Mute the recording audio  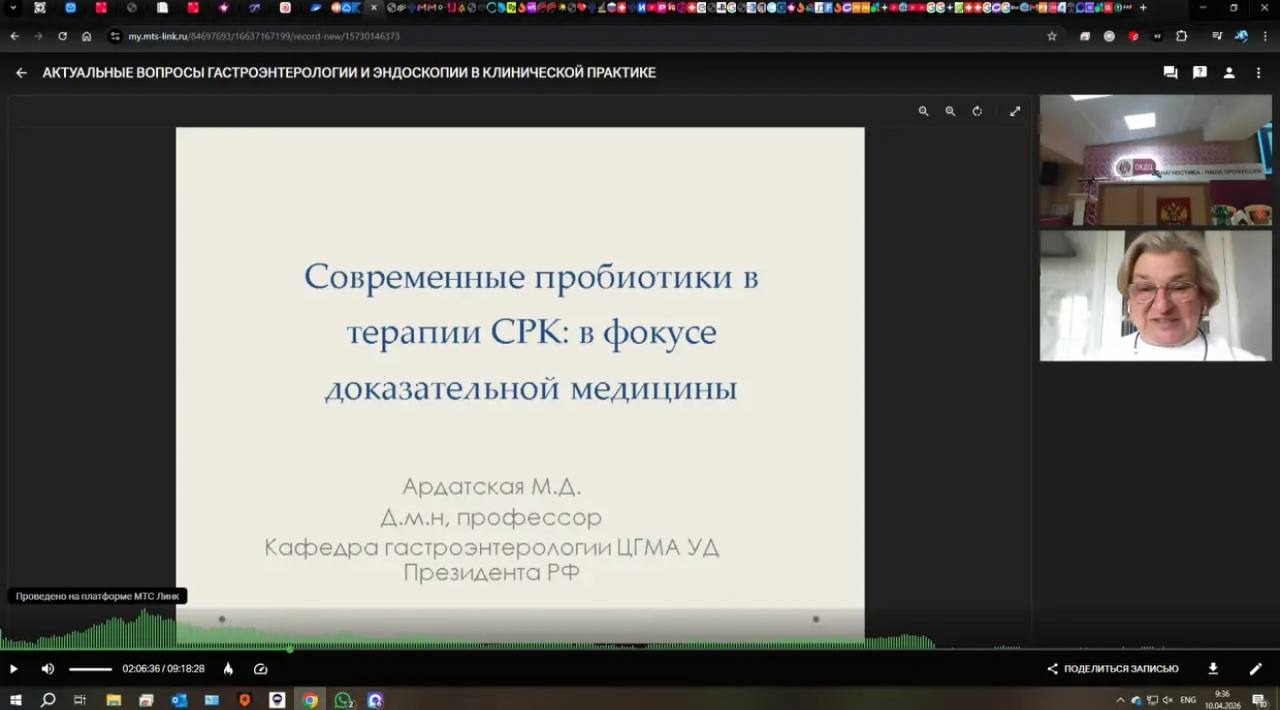48,669
